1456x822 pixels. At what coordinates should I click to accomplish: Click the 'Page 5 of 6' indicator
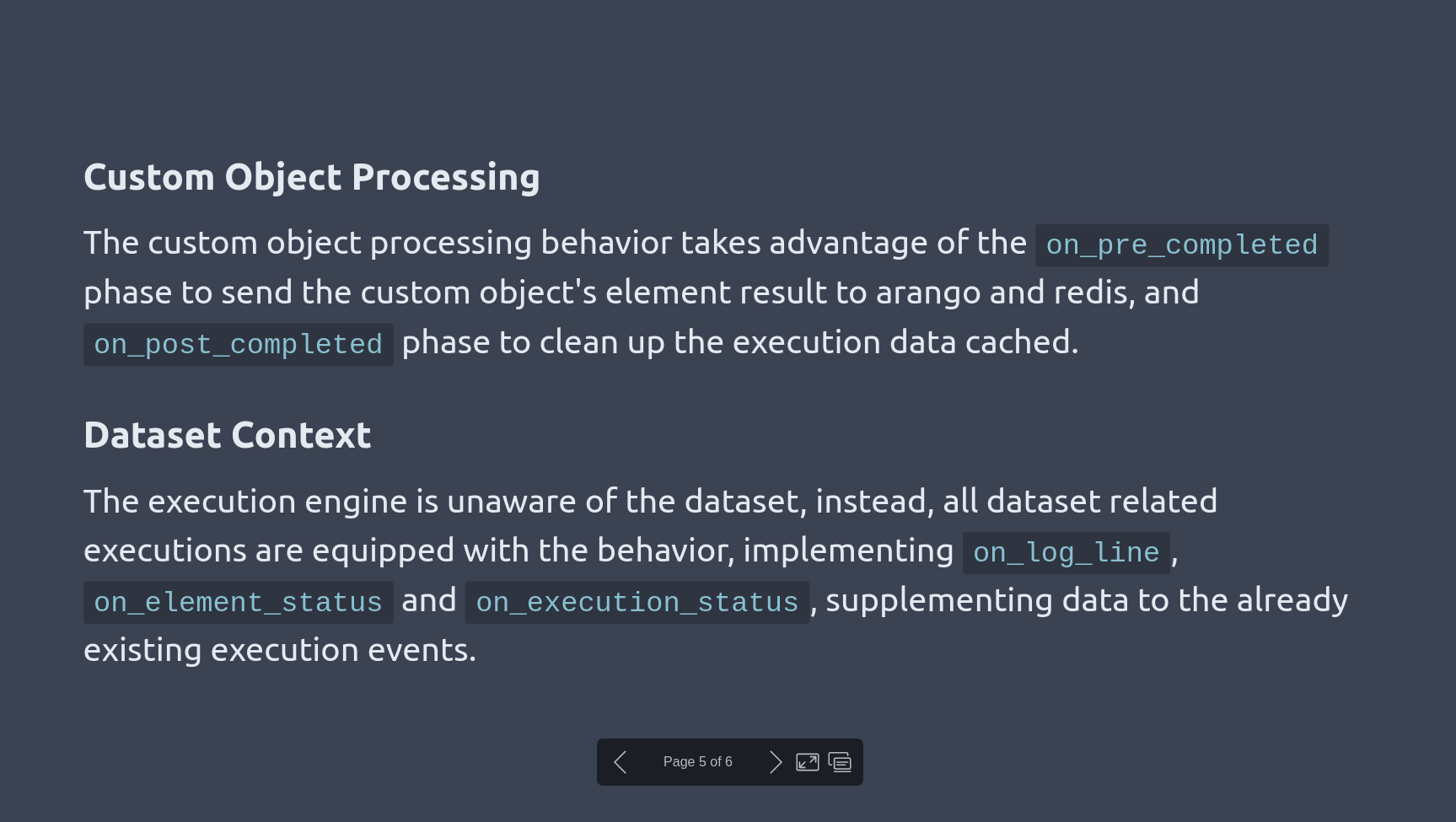pyautogui.click(x=697, y=762)
